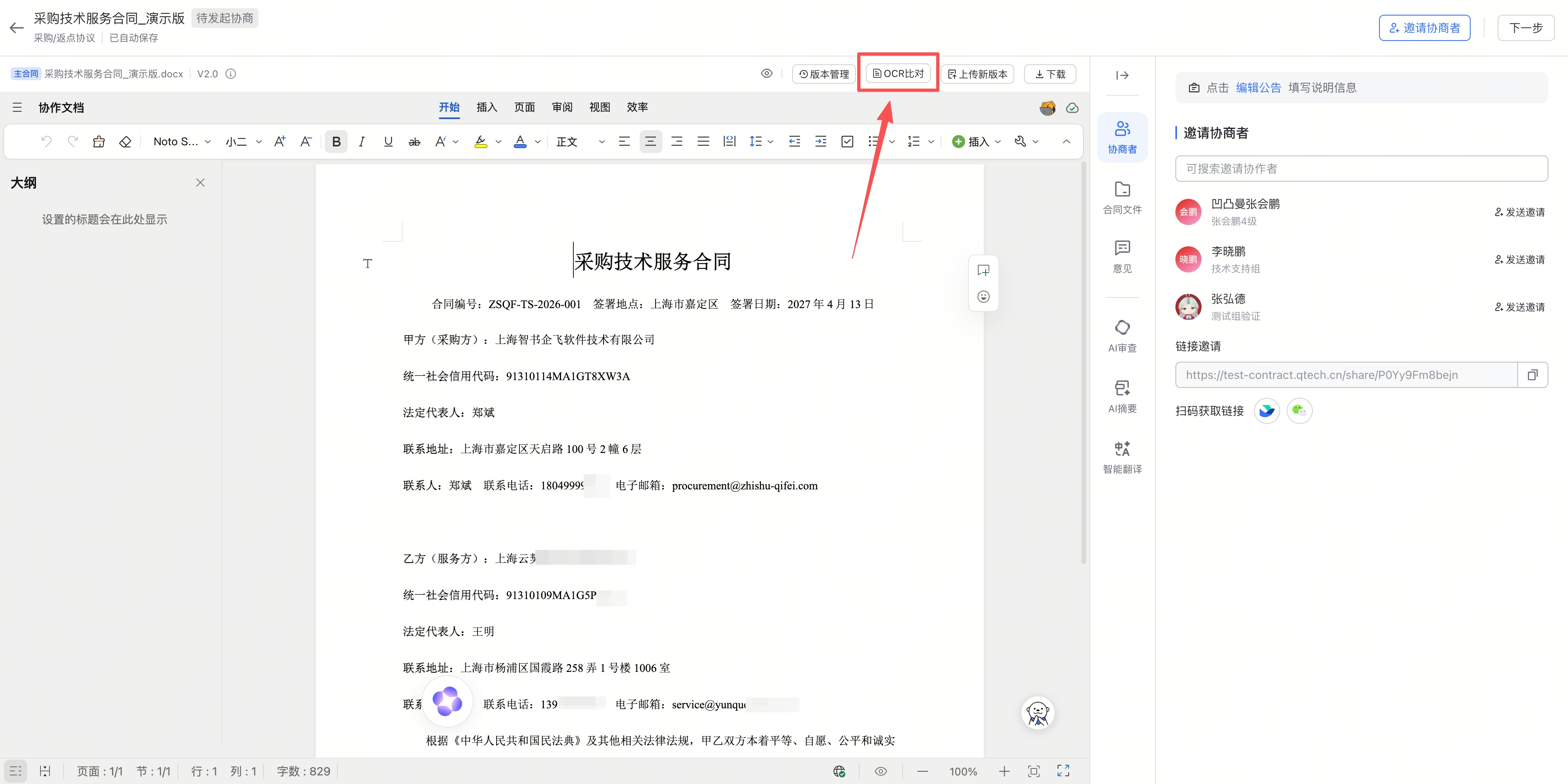Open bullet list dropdown arrow
The width and height of the screenshot is (1568, 784).
892,142
